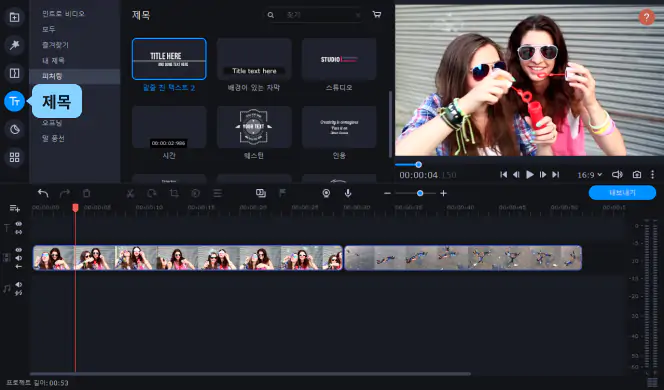Viewport: 664px width, 390px height.
Task: Select 웨스턴 YOUR TEXT badge thumbnail
Action: coord(254,127)
